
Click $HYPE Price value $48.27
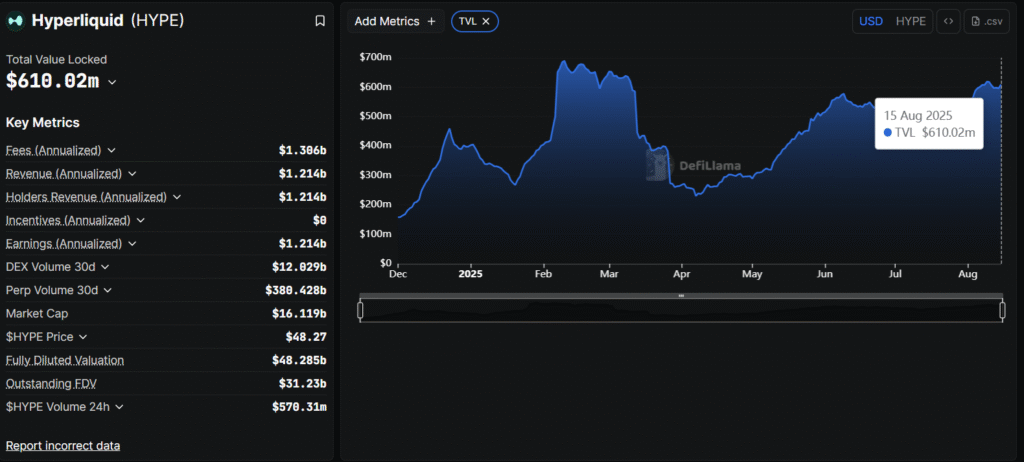(x=306, y=337)
